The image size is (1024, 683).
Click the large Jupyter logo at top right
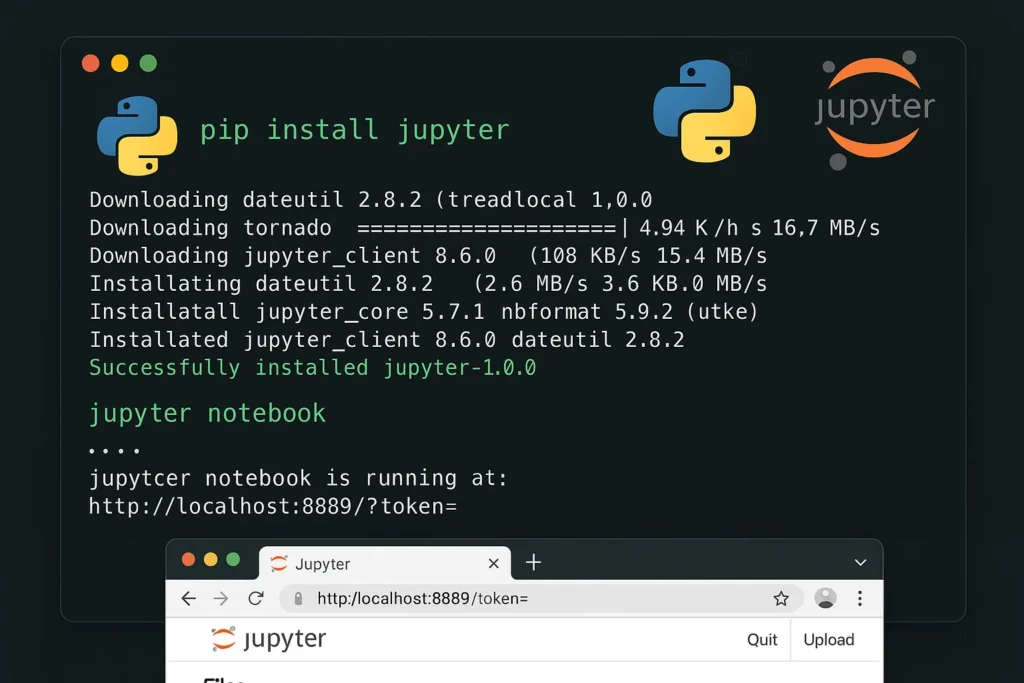[x=875, y=109]
